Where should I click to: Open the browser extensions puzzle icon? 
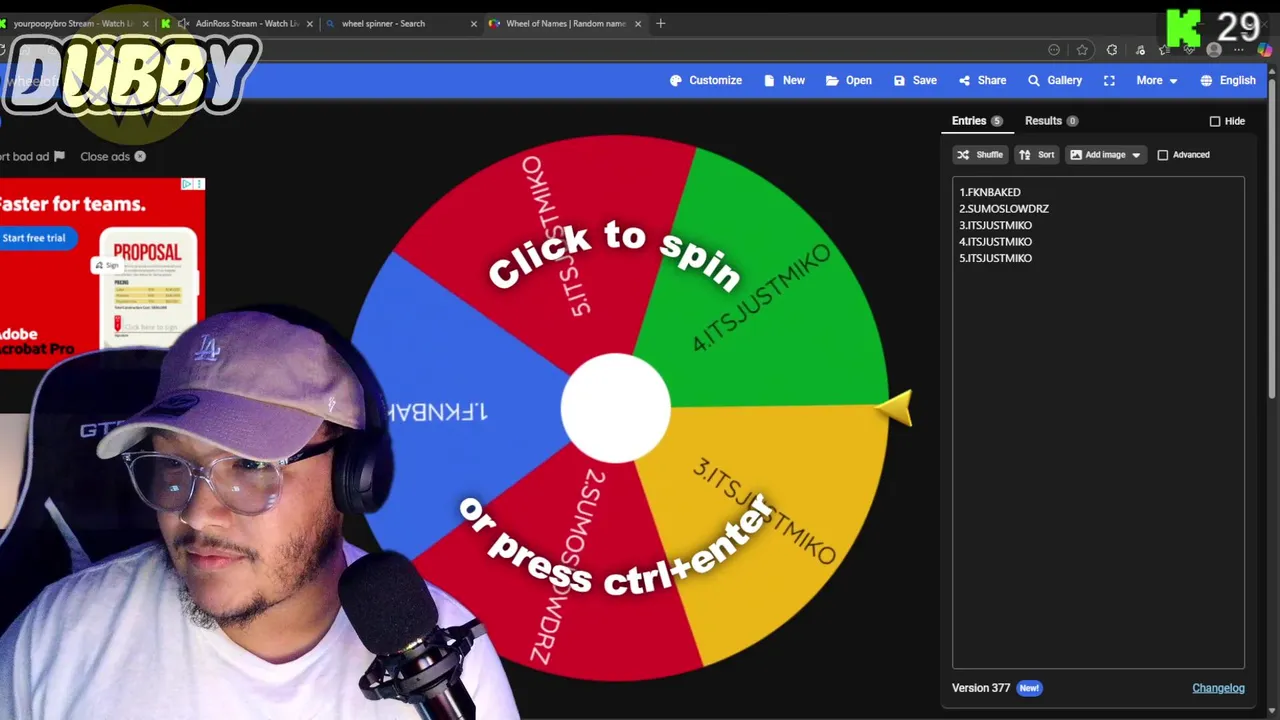coord(1112,50)
